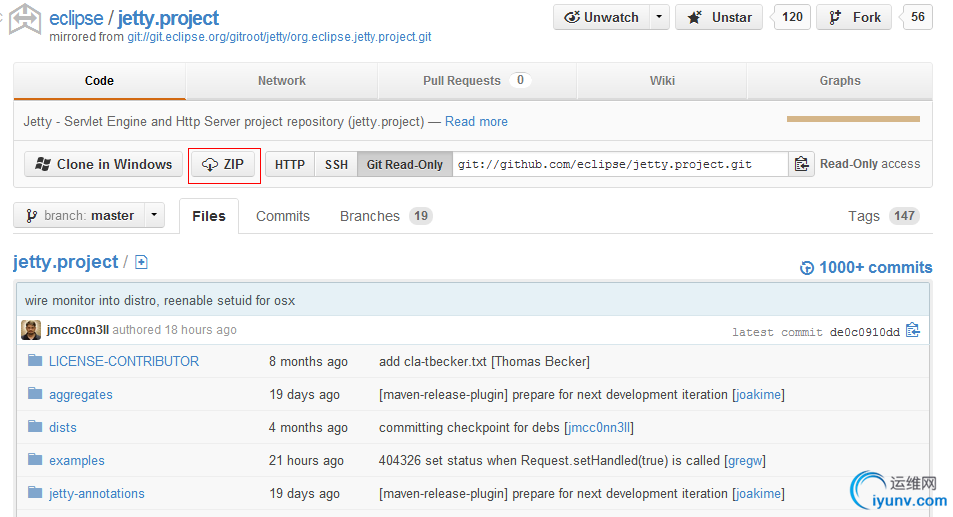Click the Unwatch button
Viewport: 953px width, 517px height.
click(601, 18)
